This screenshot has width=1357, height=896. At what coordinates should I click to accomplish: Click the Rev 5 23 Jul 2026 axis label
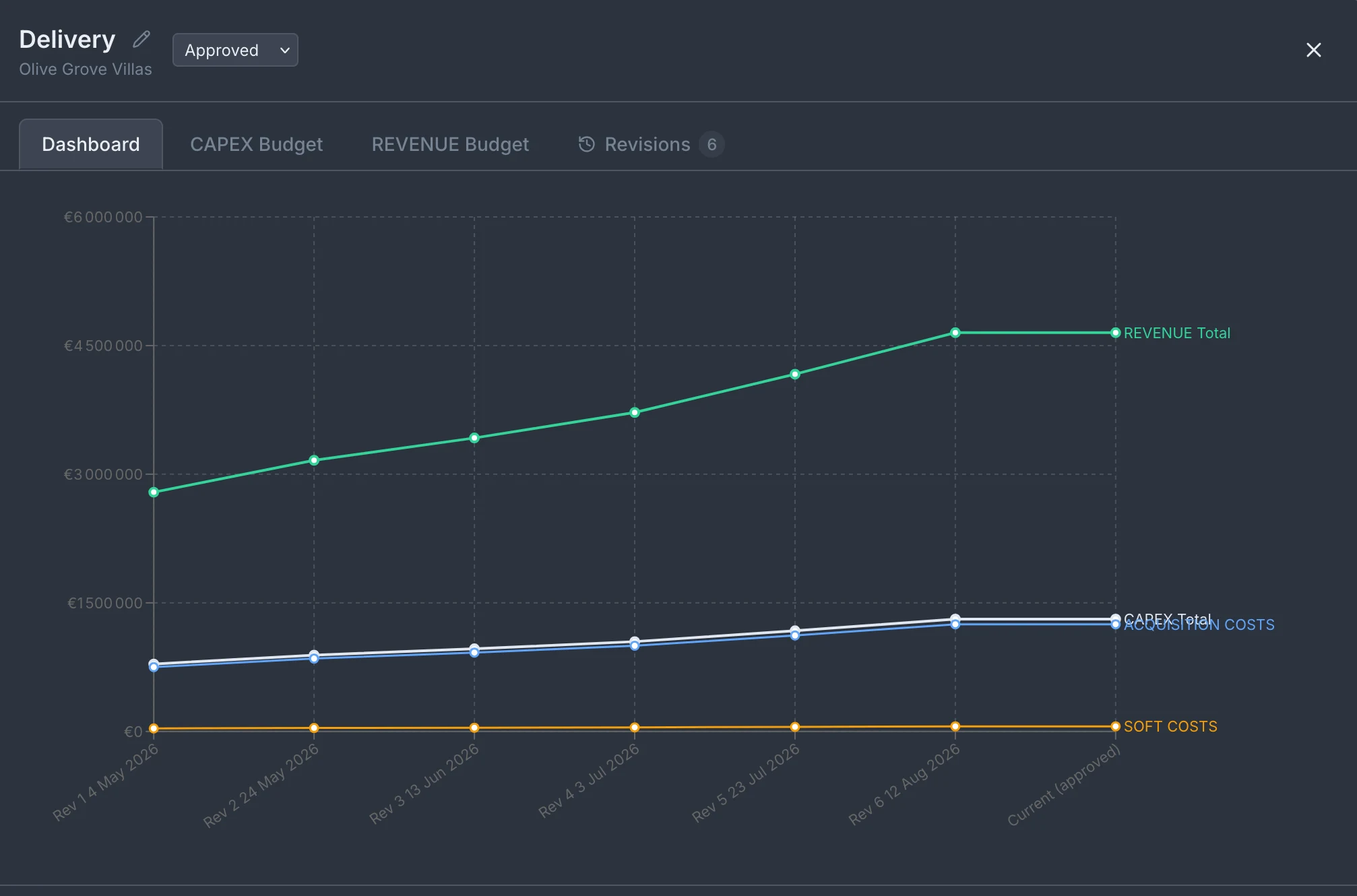[746, 783]
